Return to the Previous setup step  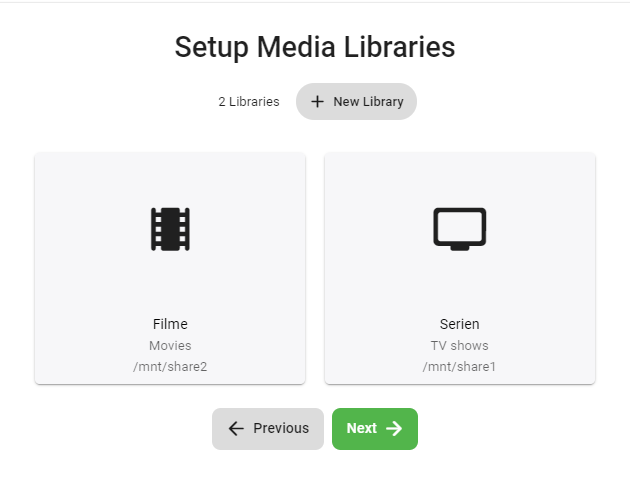[x=268, y=429]
